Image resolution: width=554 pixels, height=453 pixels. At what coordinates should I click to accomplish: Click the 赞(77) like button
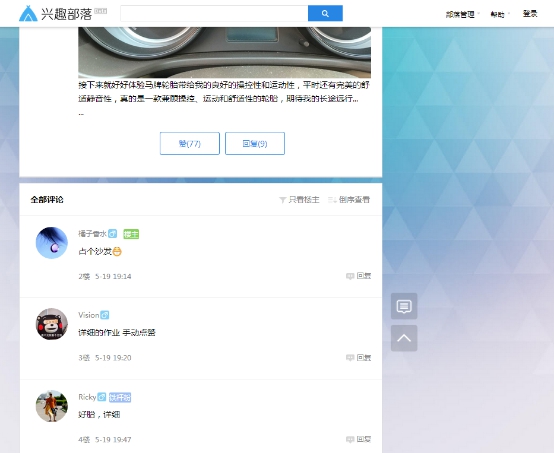tap(190, 143)
